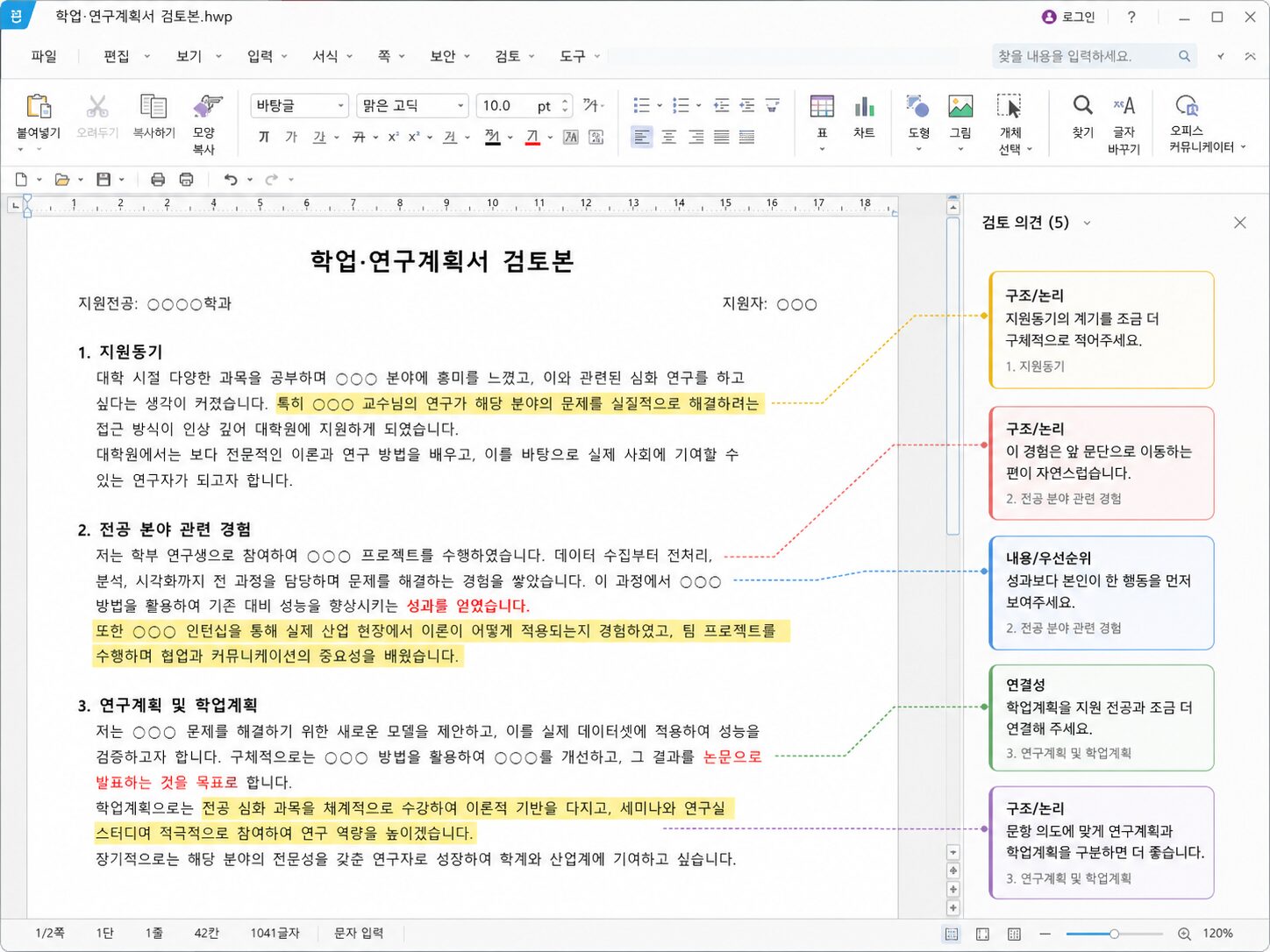Enable right paragraph alignment

tap(696, 137)
